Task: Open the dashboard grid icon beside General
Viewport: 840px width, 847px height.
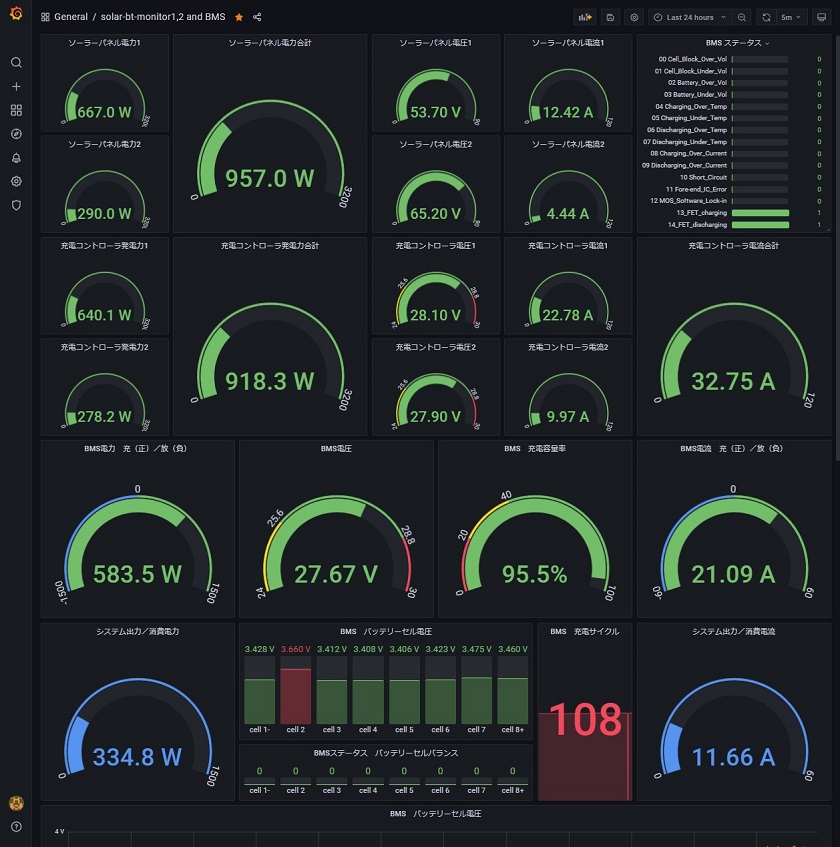Action: [x=45, y=17]
